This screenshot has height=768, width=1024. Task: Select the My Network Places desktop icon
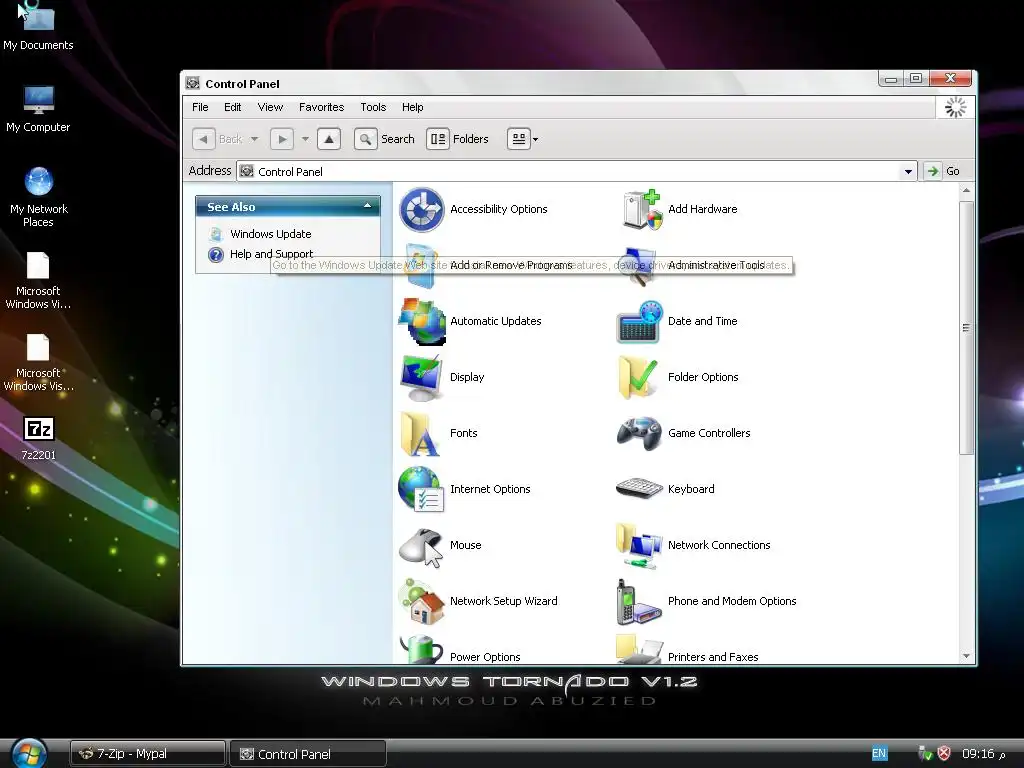pos(39,197)
